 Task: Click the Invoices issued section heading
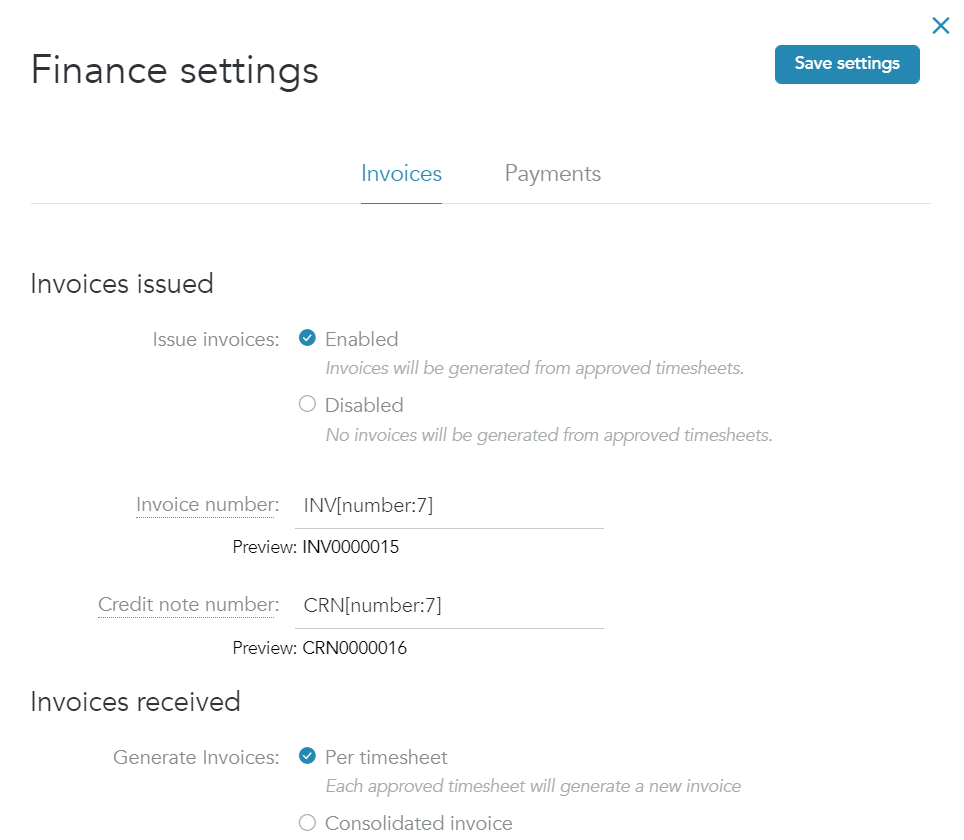click(122, 284)
